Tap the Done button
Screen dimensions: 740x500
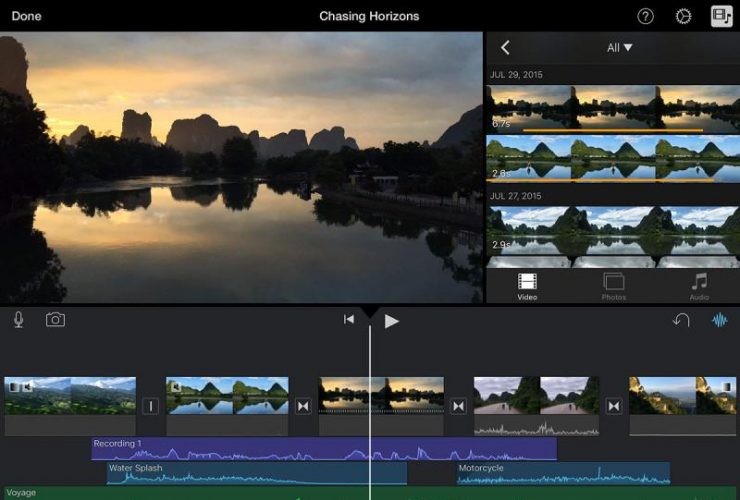click(x=26, y=16)
